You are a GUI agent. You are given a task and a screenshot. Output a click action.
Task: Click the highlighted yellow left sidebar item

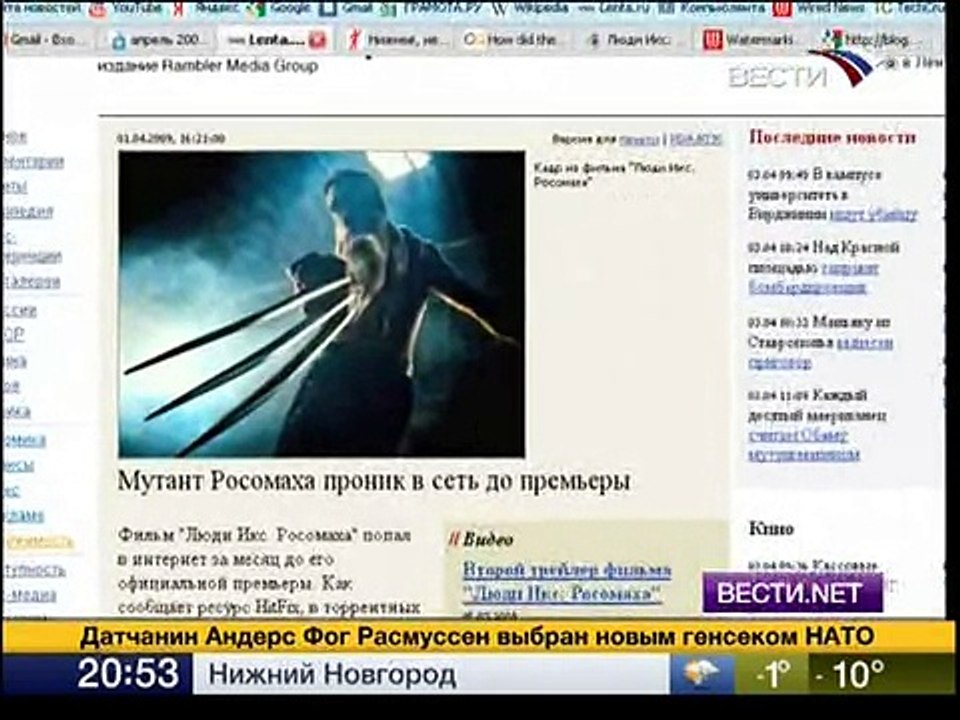click(38, 542)
